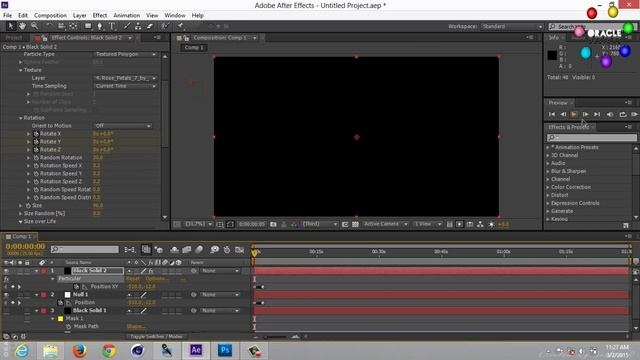
Task: Select the Zoom magnifier tool
Action: point(34,26)
